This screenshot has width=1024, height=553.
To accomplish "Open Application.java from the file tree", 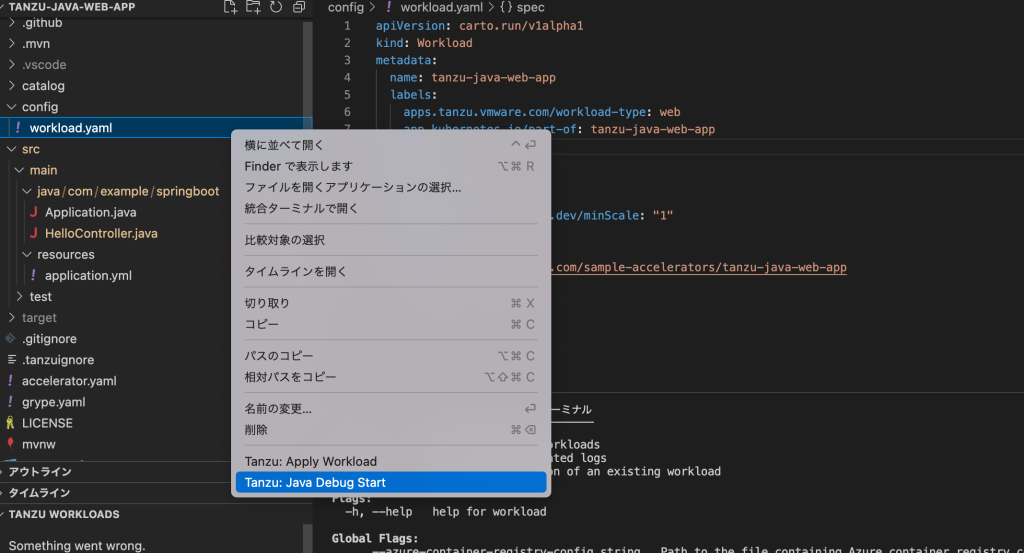I will point(90,212).
